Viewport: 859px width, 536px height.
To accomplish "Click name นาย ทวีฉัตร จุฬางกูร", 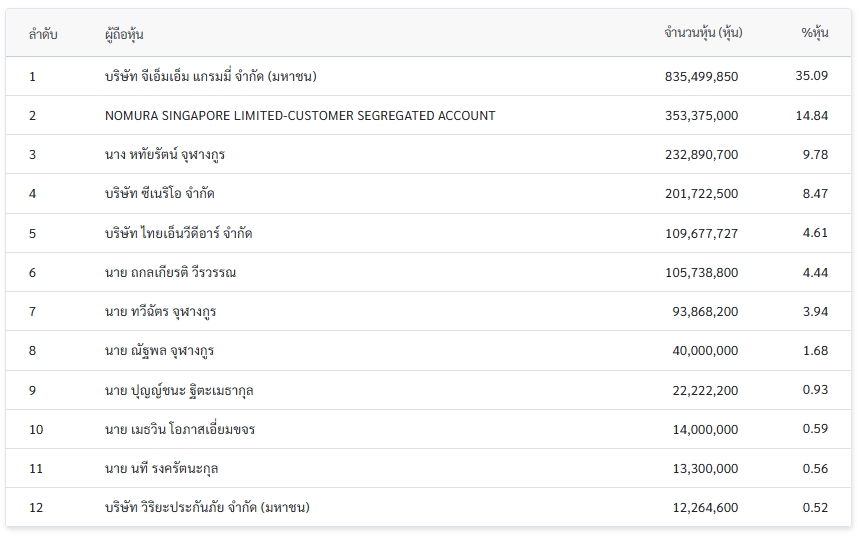I will pos(161,311).
